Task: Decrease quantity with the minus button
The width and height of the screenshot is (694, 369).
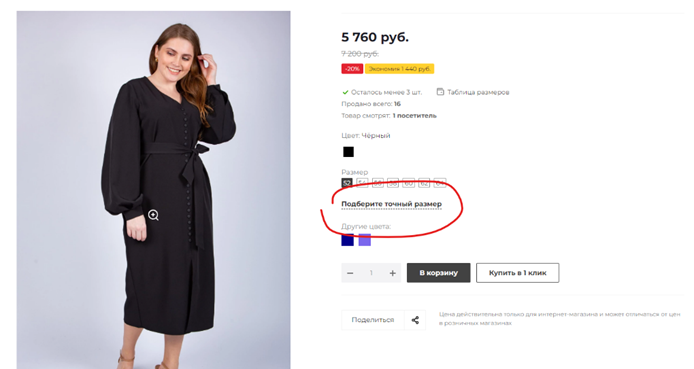Action: [x=350, y=273]
